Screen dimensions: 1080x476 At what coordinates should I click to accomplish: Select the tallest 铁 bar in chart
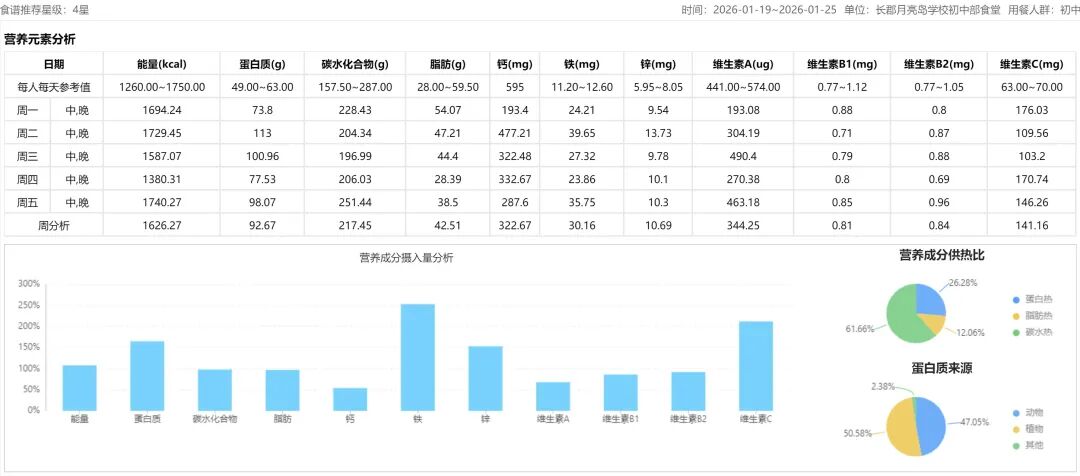coord(417,357)
